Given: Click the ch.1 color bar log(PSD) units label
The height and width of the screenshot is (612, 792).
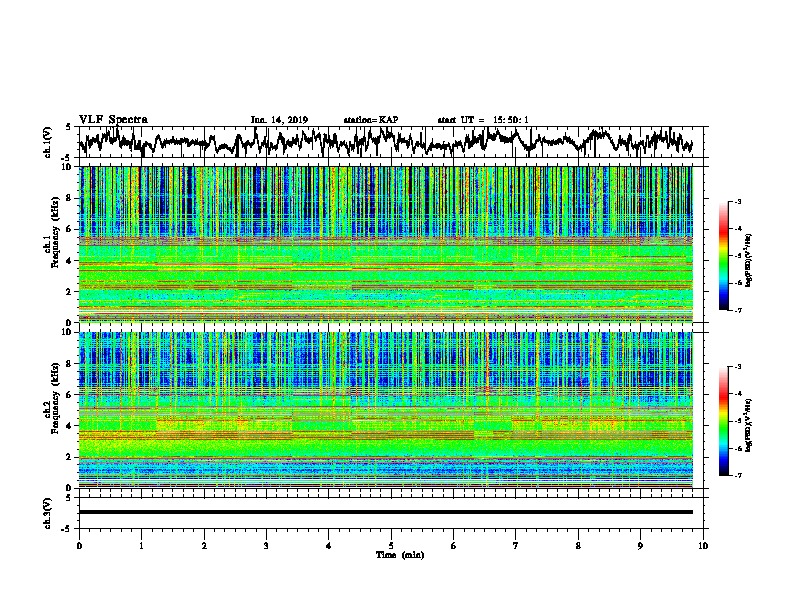Looking at the screenshot, I should tap(749, 260).
